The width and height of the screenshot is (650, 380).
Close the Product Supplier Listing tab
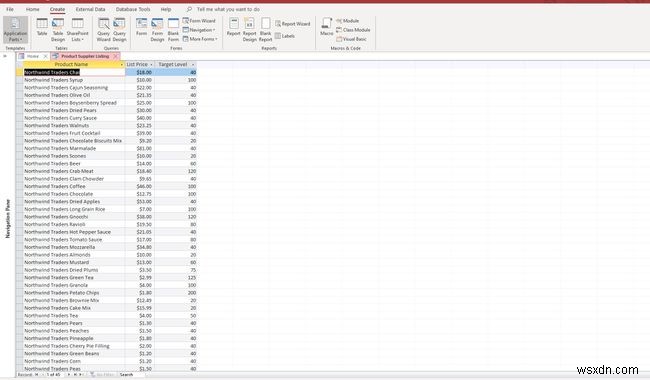[x=116, y=56]
